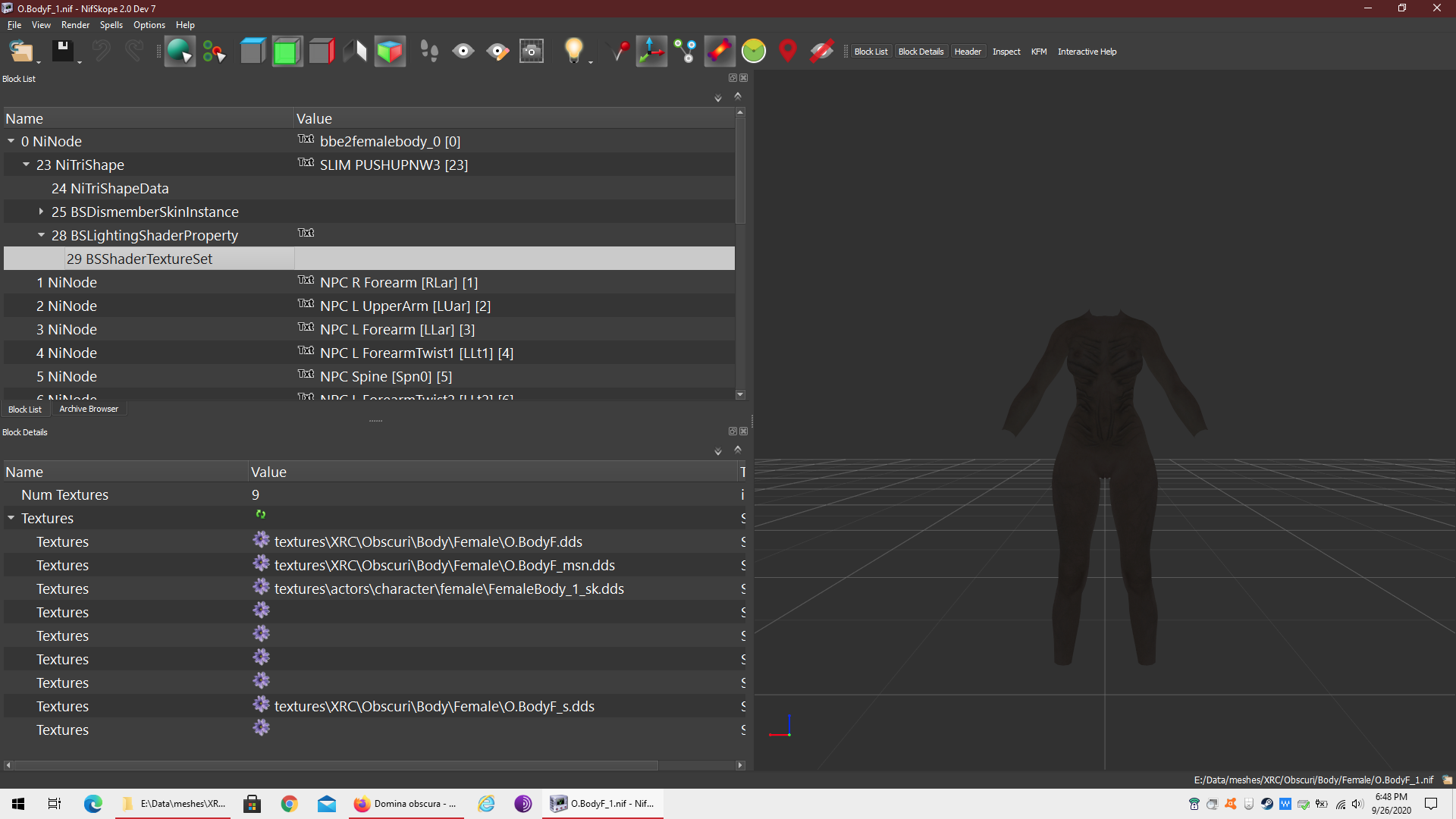
Task: Select the object selection mode sphere icon
Action: pyautogui.click(x=180, y=52)
